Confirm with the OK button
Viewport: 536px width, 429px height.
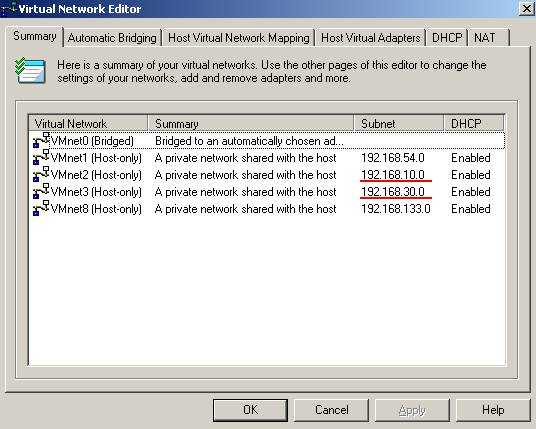(x=250, y=410)
